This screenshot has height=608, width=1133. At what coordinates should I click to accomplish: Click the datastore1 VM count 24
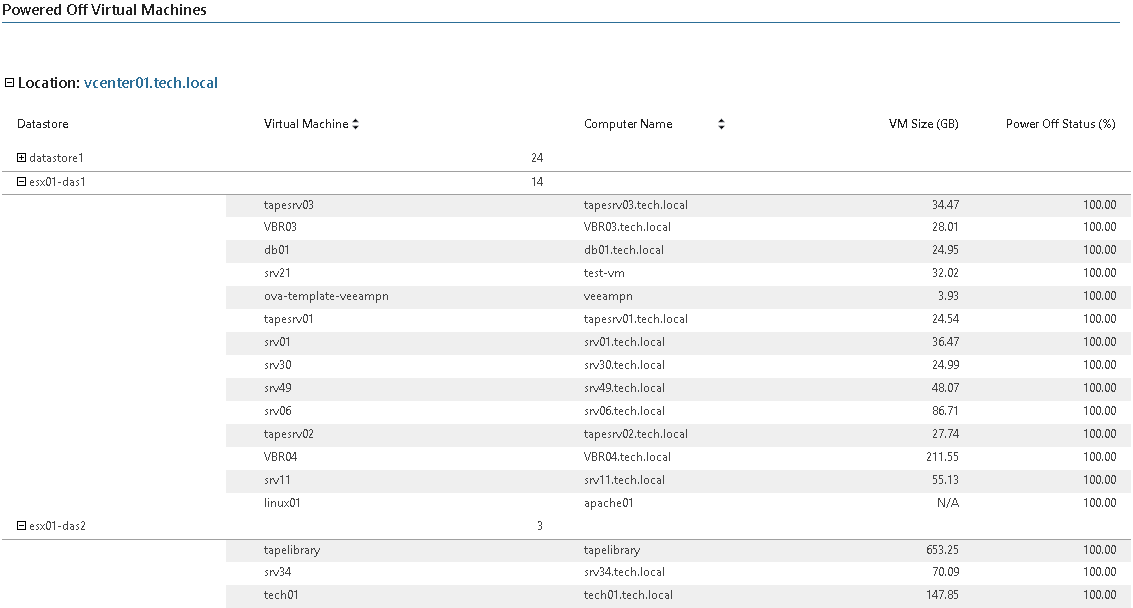(537, 158)
